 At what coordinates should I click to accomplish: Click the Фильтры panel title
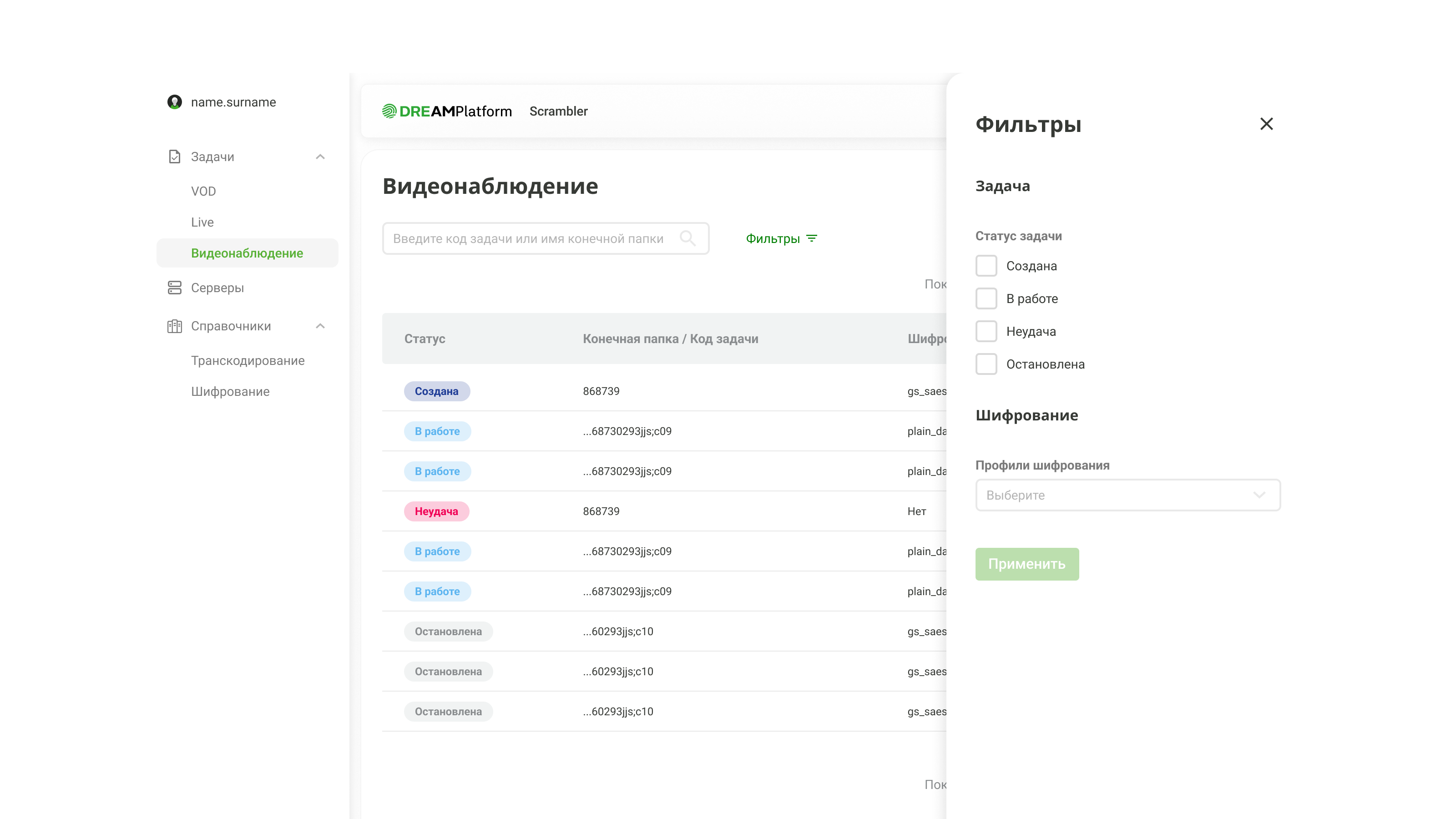coord(1029,124)
